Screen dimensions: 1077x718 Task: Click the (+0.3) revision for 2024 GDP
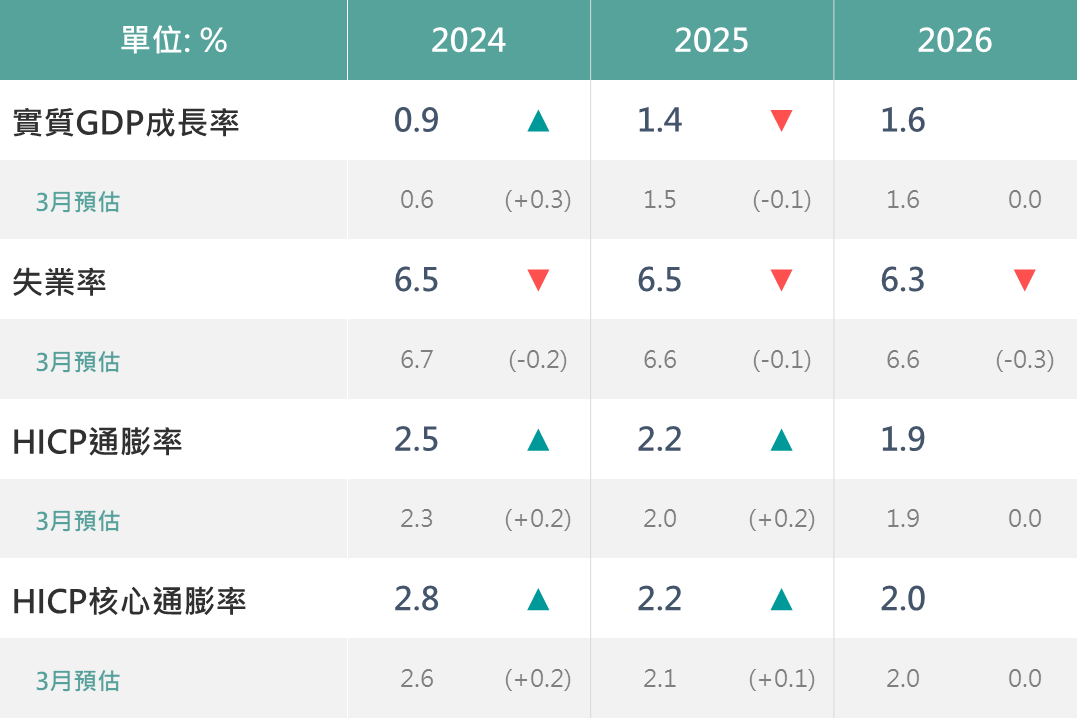click(538, 200)
